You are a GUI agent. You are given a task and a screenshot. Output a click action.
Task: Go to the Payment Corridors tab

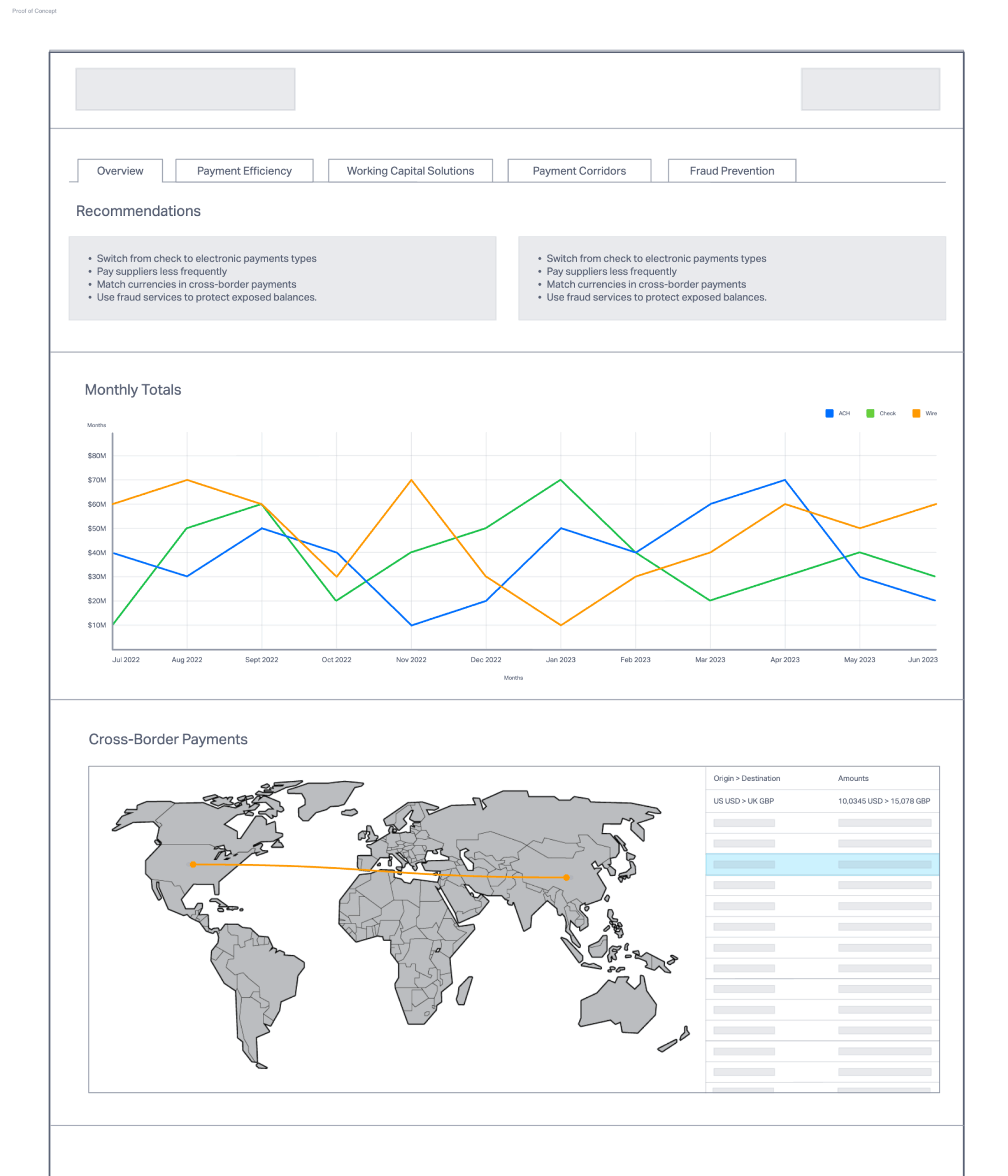579,171
